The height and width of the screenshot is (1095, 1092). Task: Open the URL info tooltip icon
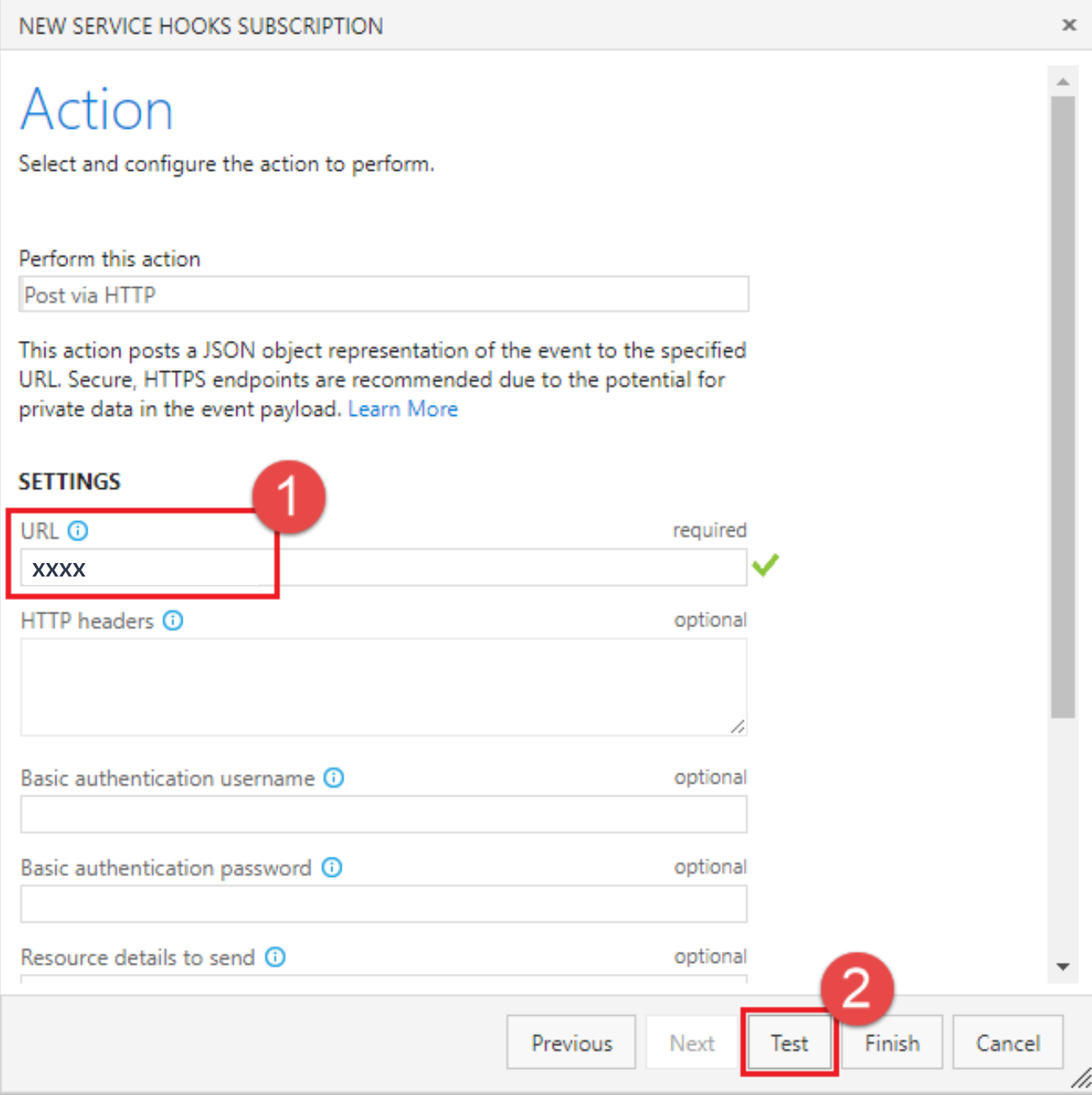coord(78,530)
